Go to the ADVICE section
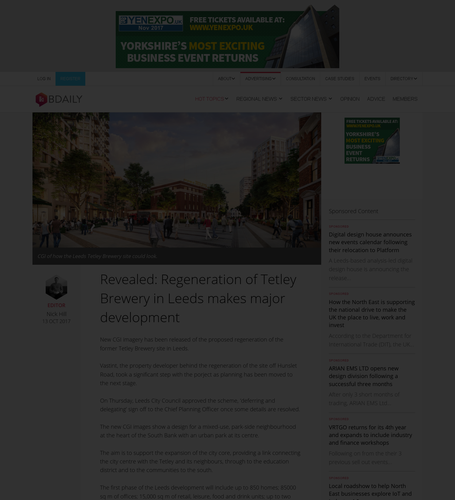The height and width of the screenshot is (500, 455). [376, 99]
